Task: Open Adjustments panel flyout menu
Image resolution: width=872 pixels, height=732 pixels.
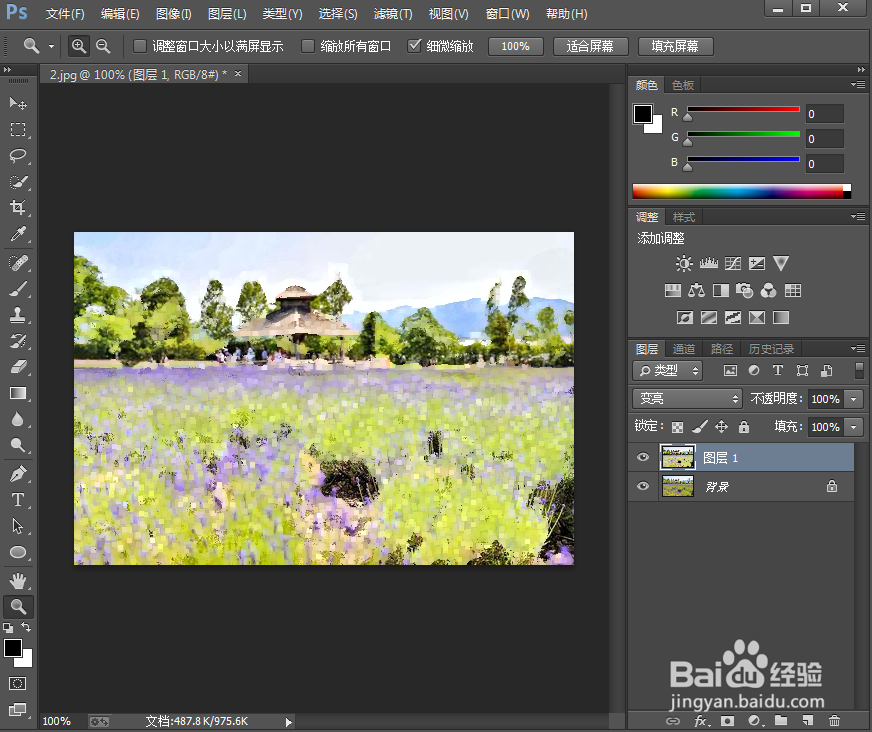Action: (858, 216)
